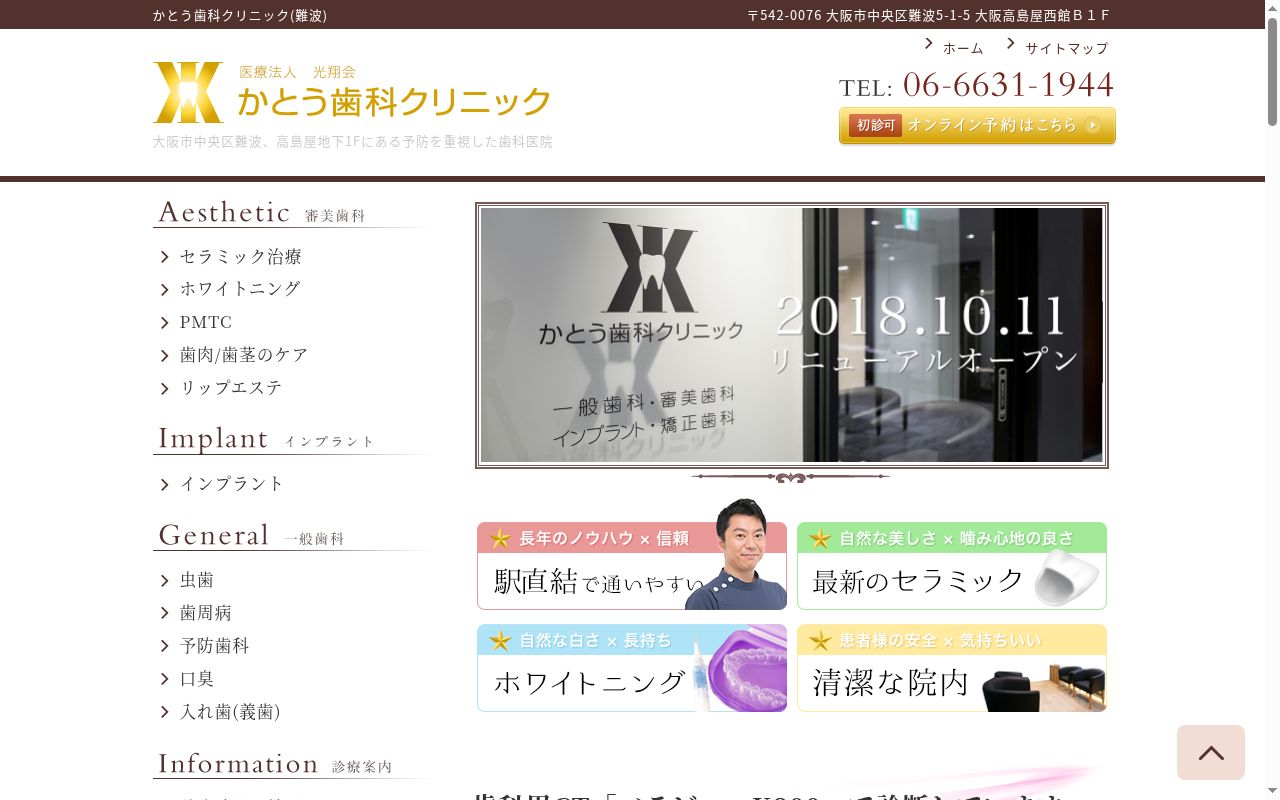The width and height of the screenshot is (1280, 800).
Task: Click the かとう歯科クリニック gold logo
Action: pyautogui.click(x=352, y=93)
